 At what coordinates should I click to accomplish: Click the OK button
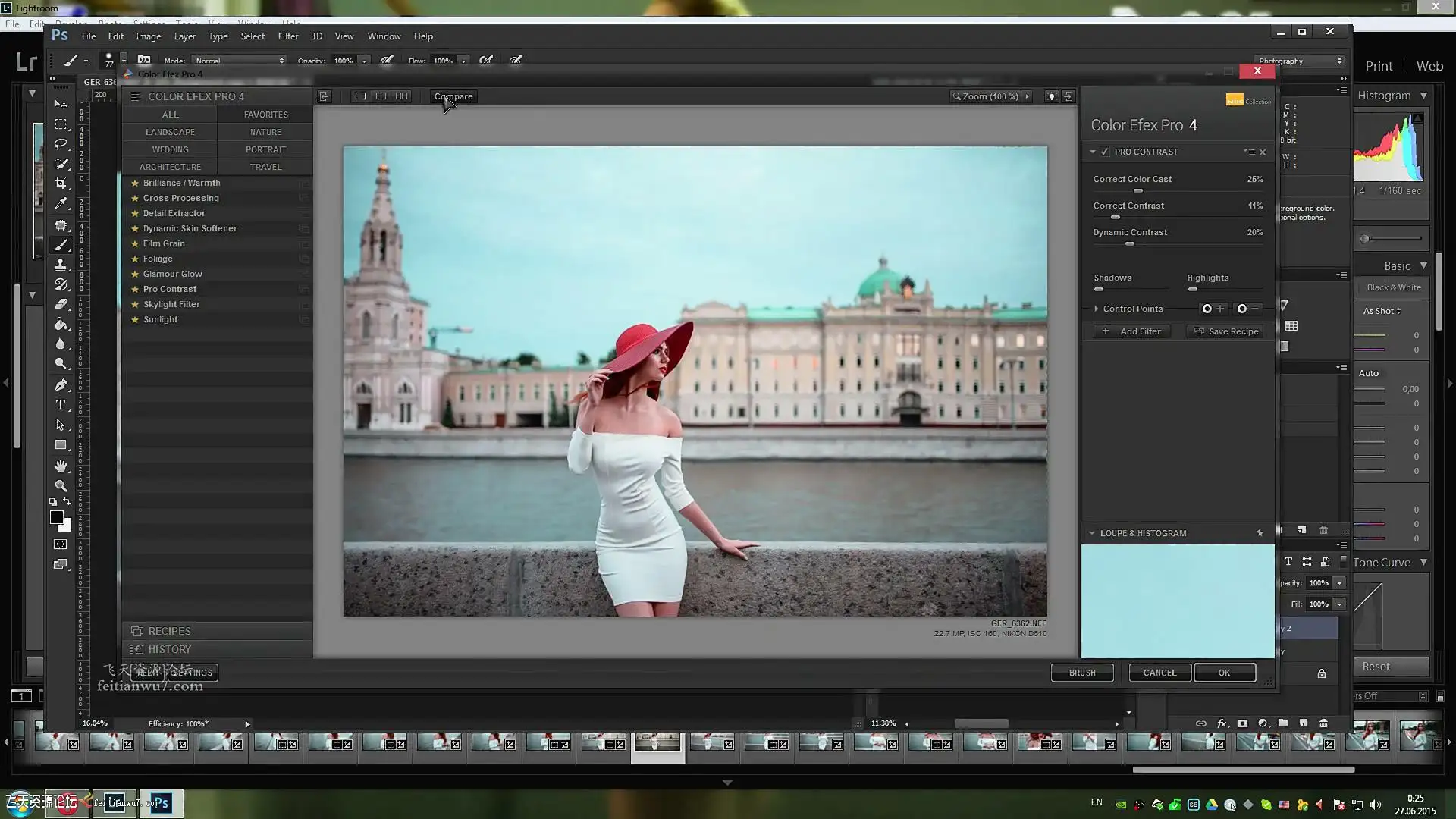[1224, 673]
